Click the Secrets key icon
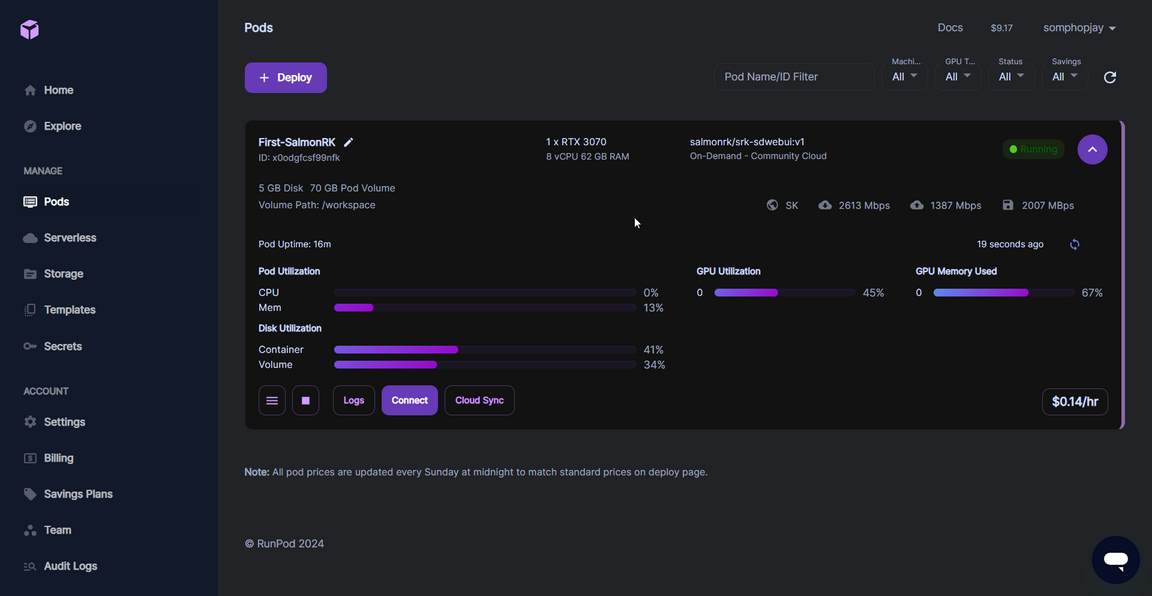Image resolution: width=1152 pixels, height=596 pixels. coord(30,346)
